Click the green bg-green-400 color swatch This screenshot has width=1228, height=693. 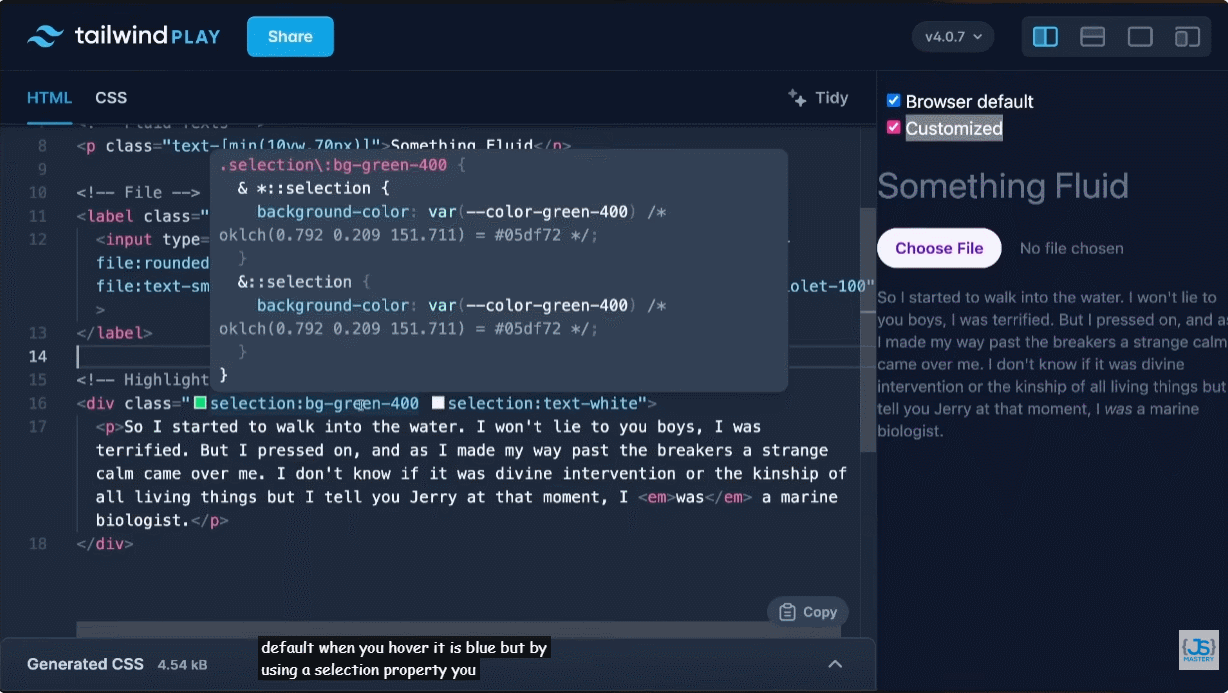click(x=200, y=403)
